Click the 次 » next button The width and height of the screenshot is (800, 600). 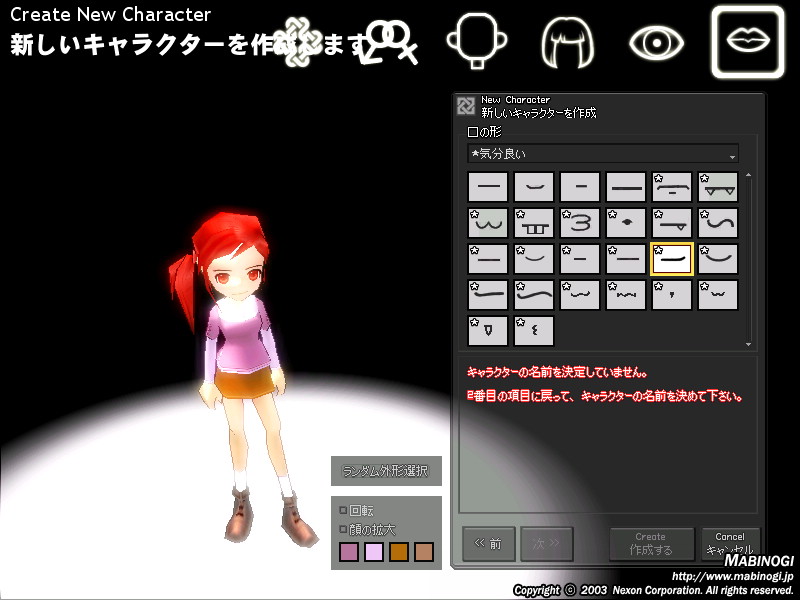coord(546,544)
